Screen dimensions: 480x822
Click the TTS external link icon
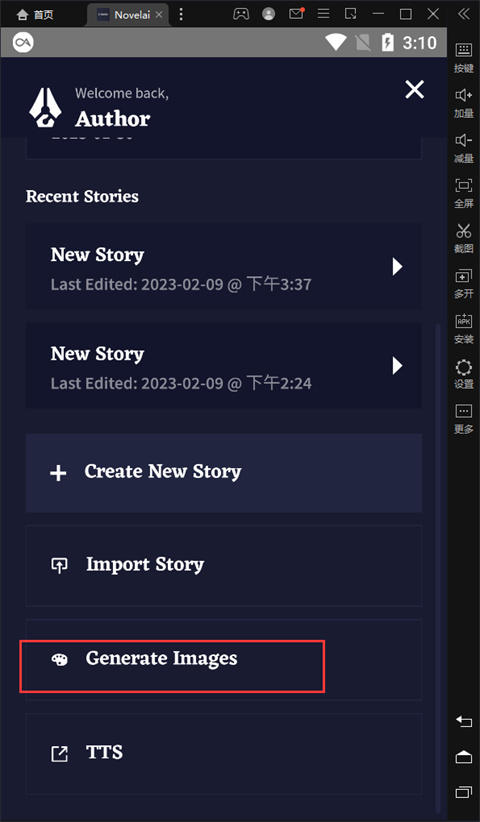pos(59,754)
